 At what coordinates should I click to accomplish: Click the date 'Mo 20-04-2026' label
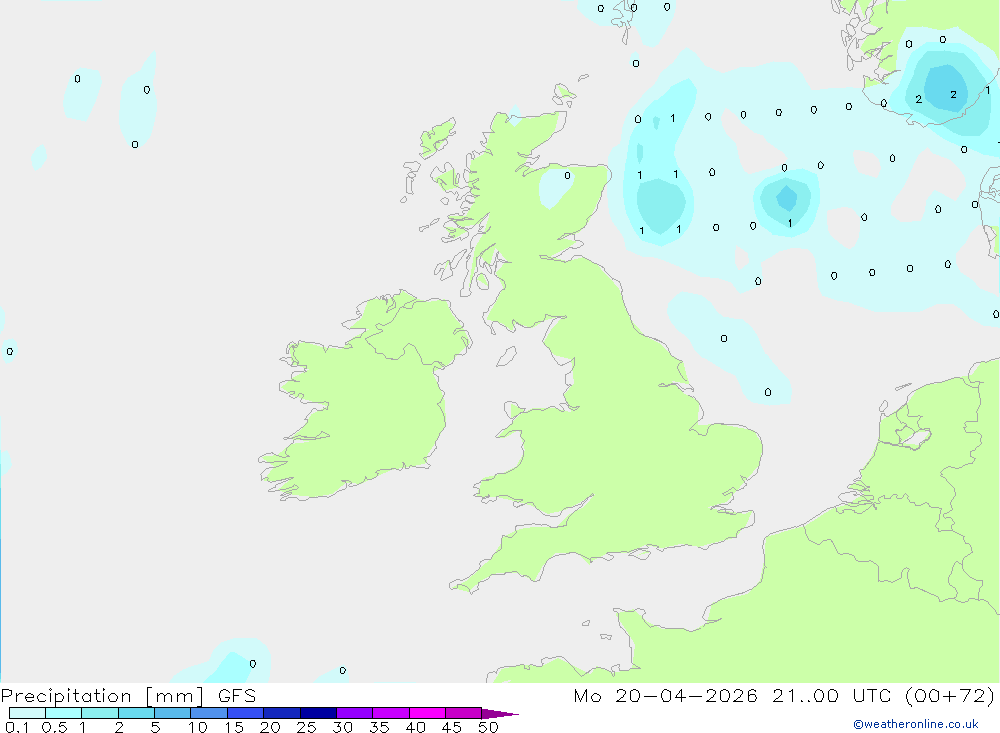[x=665, y=695]
